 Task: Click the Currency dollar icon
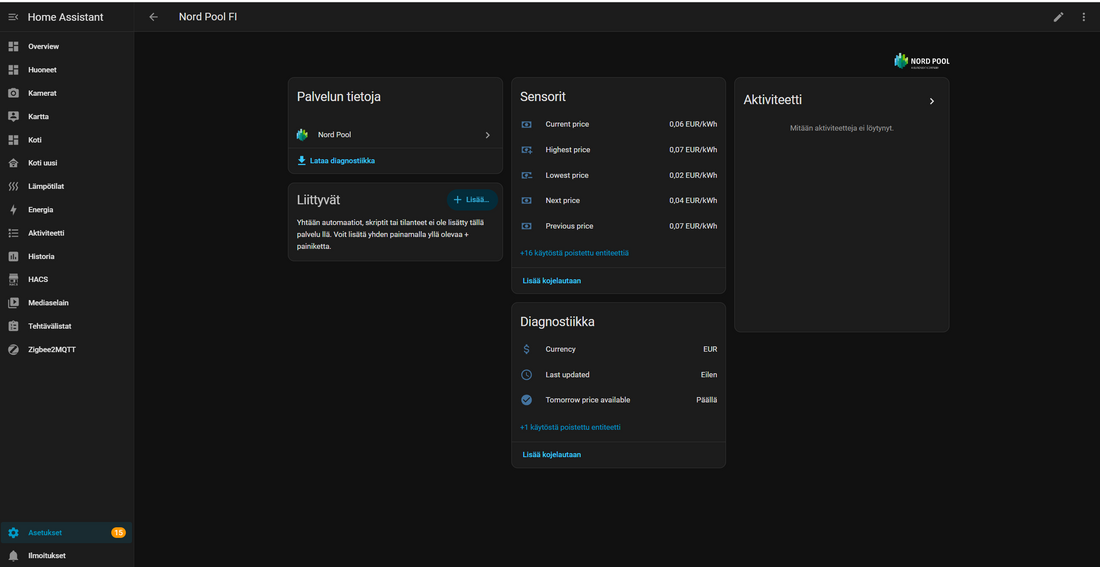point(526,349)
